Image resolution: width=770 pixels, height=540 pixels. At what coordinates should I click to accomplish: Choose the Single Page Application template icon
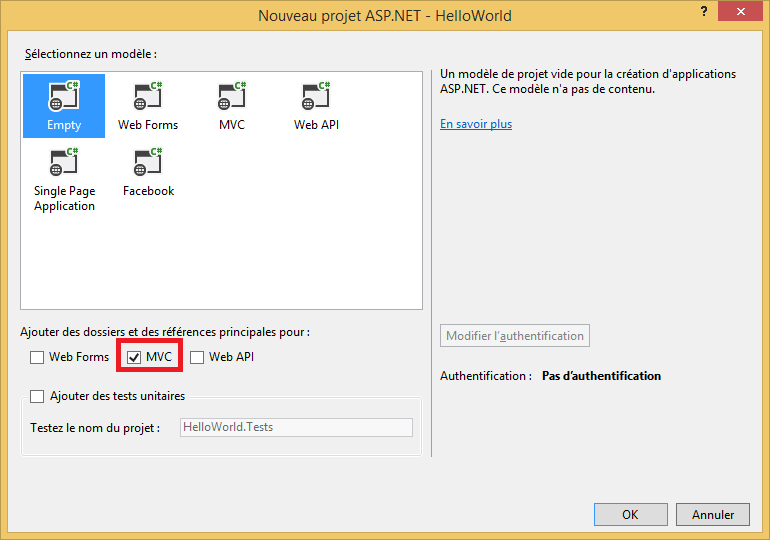64,180
